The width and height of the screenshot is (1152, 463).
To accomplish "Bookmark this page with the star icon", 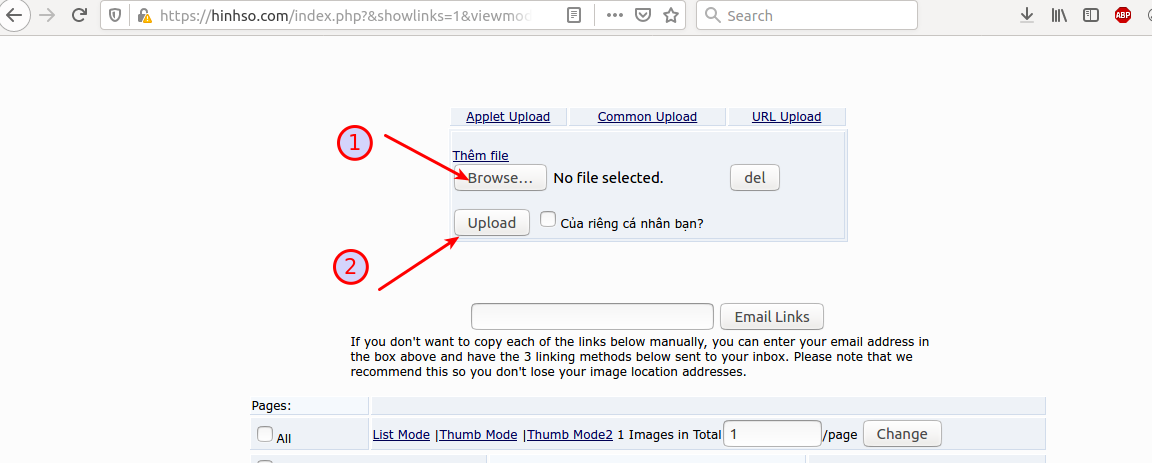I will [670, 15].
